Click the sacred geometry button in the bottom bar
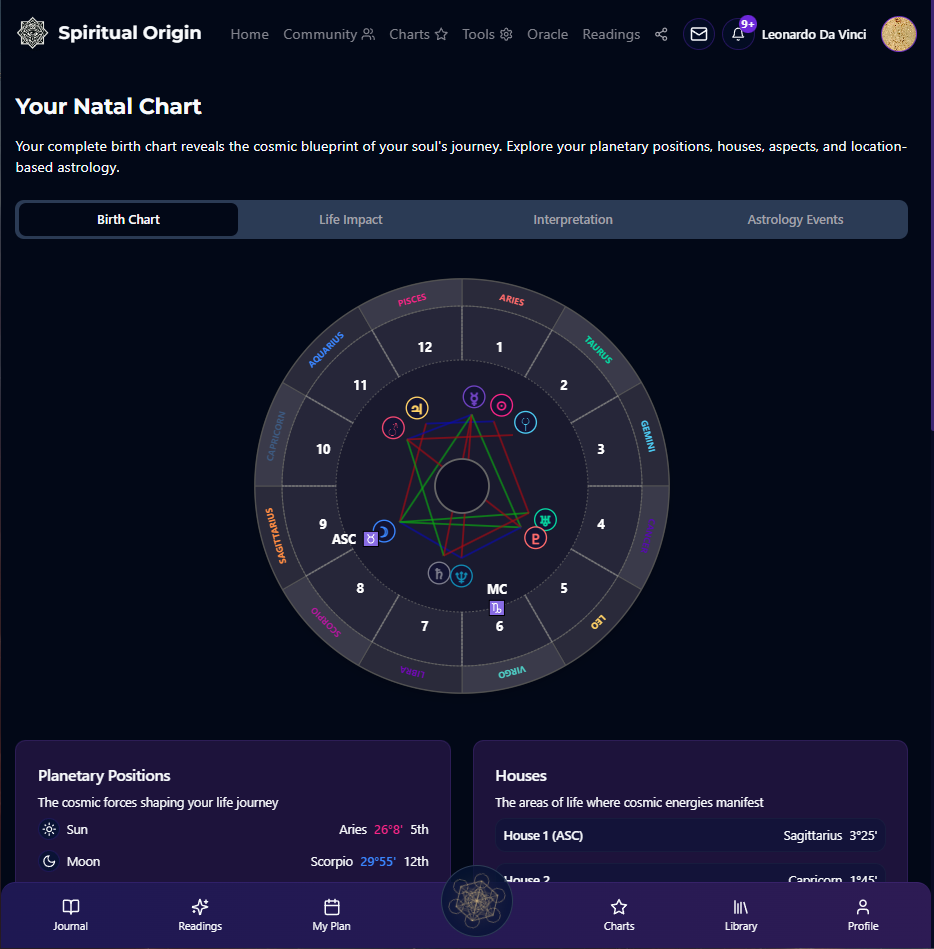The height and width of the screenshot is (949, 934). pos(477,901)
